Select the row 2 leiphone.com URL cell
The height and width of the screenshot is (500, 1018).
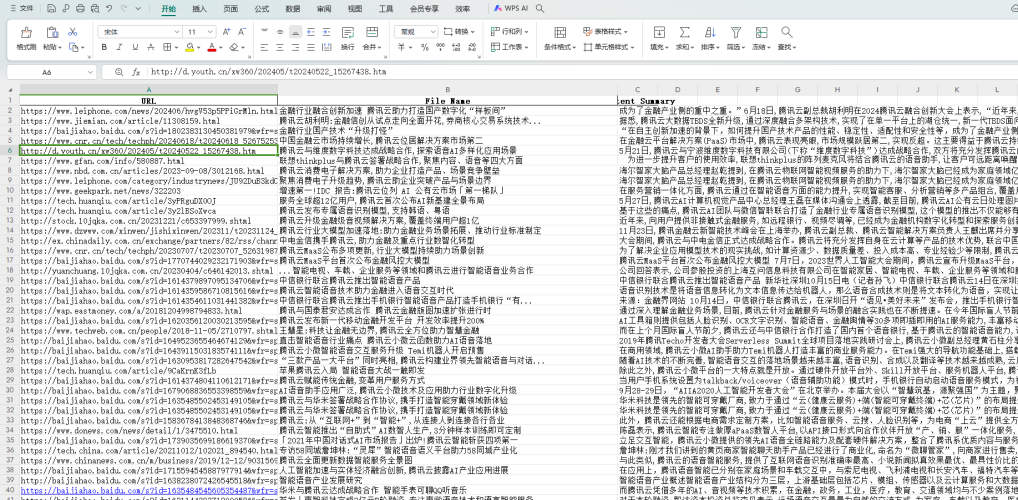(x=149, y=111)
